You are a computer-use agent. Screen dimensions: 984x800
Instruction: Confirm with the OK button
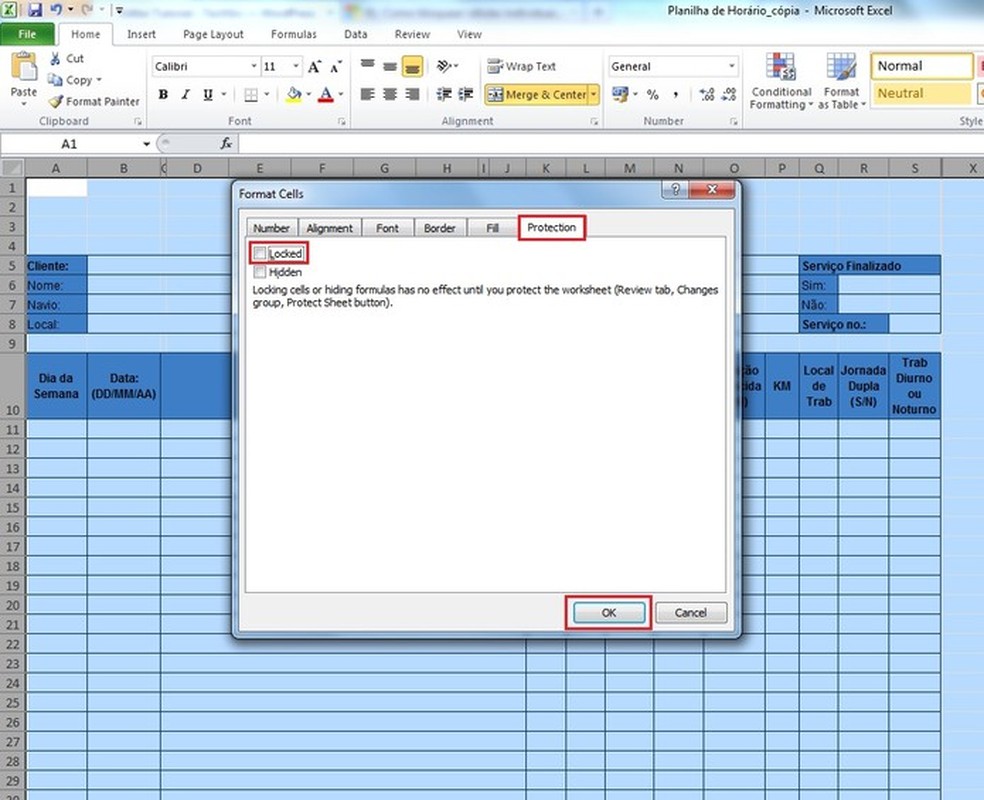coord(607,612)
